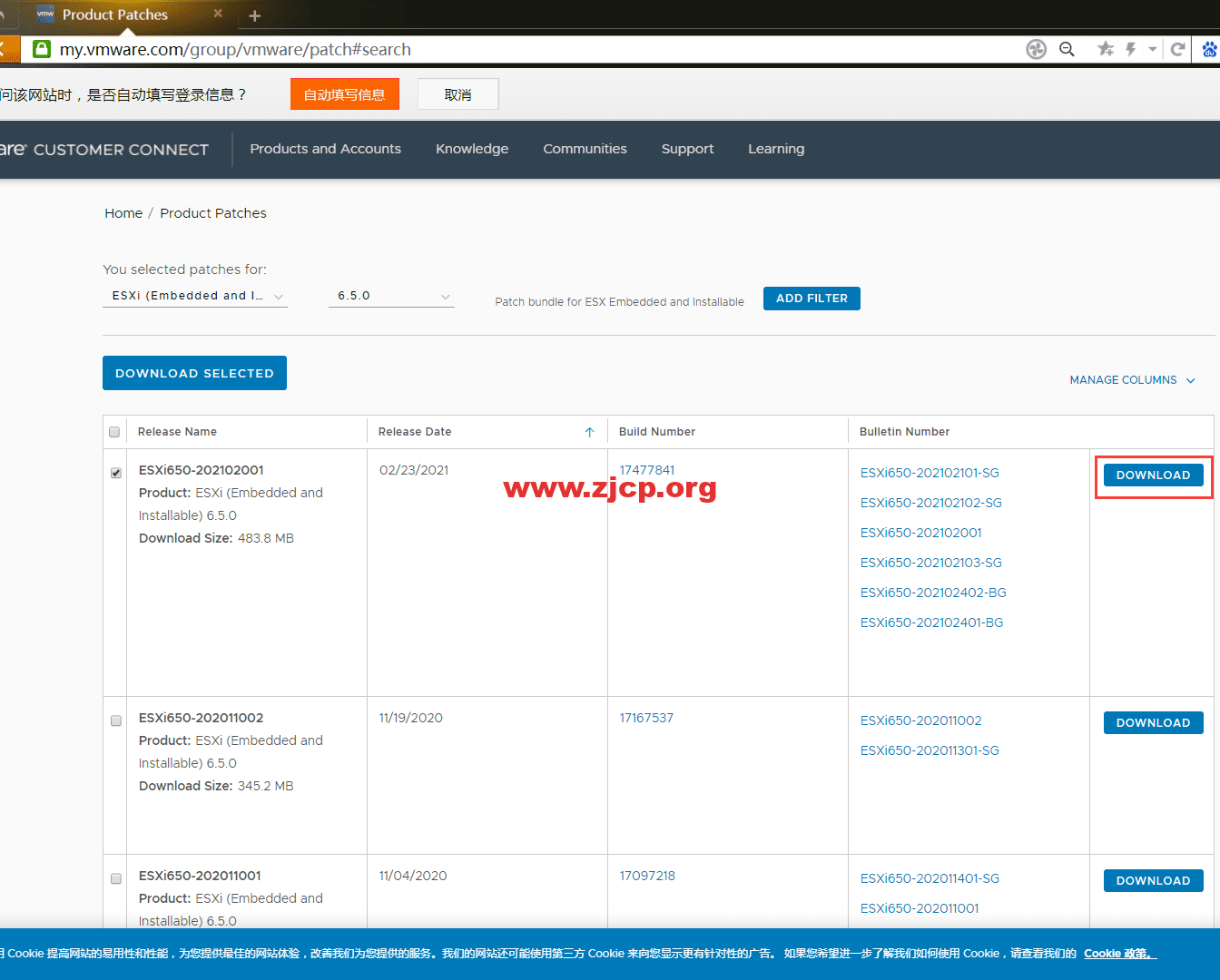Download the ESXi650-202011001 patch
The height and width of the screenshot is (980, 1220).
pyautogui.click(x=1154, y=880)
